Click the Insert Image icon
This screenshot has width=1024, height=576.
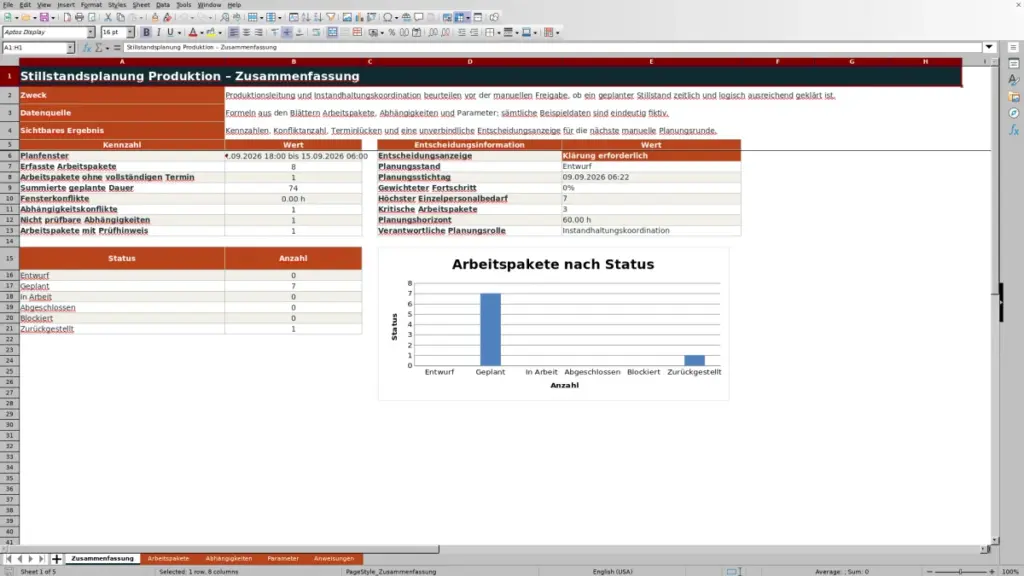[347, 17]
